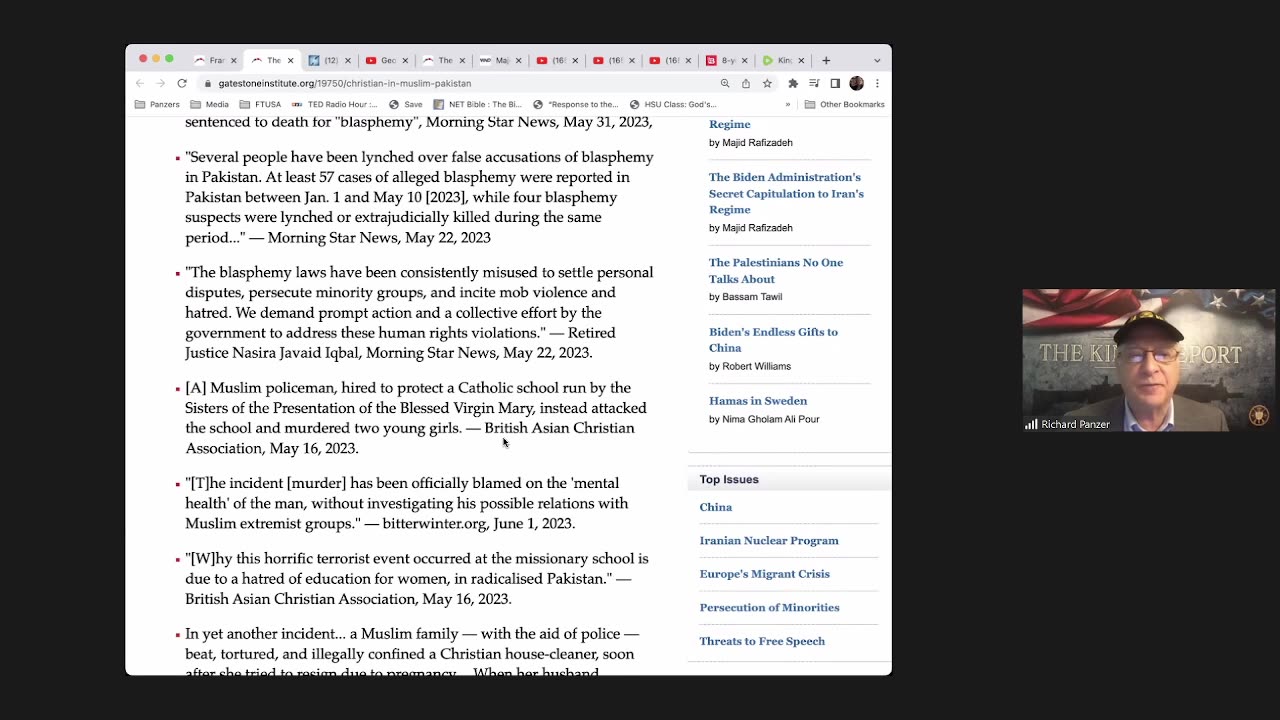Open the media control playlist icon
The width and height of the screenshot is (1280, 720).
click(x=814, y=84)
